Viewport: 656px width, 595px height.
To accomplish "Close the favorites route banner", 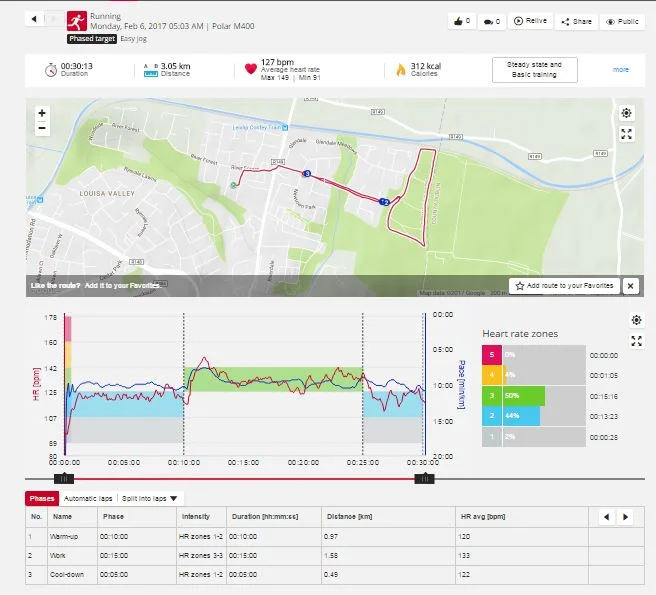I will pyautogui.click(x=630, y=286).
